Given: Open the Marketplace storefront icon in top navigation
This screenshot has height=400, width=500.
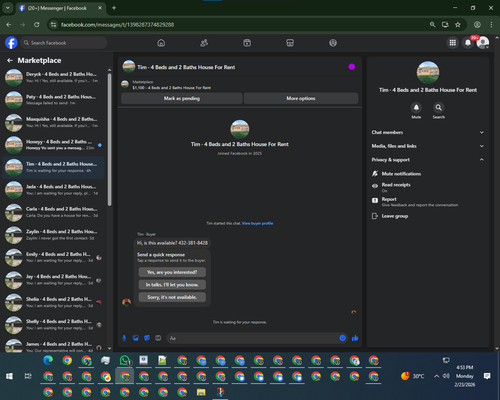Looking at the screenshot, I should point(290,43).
